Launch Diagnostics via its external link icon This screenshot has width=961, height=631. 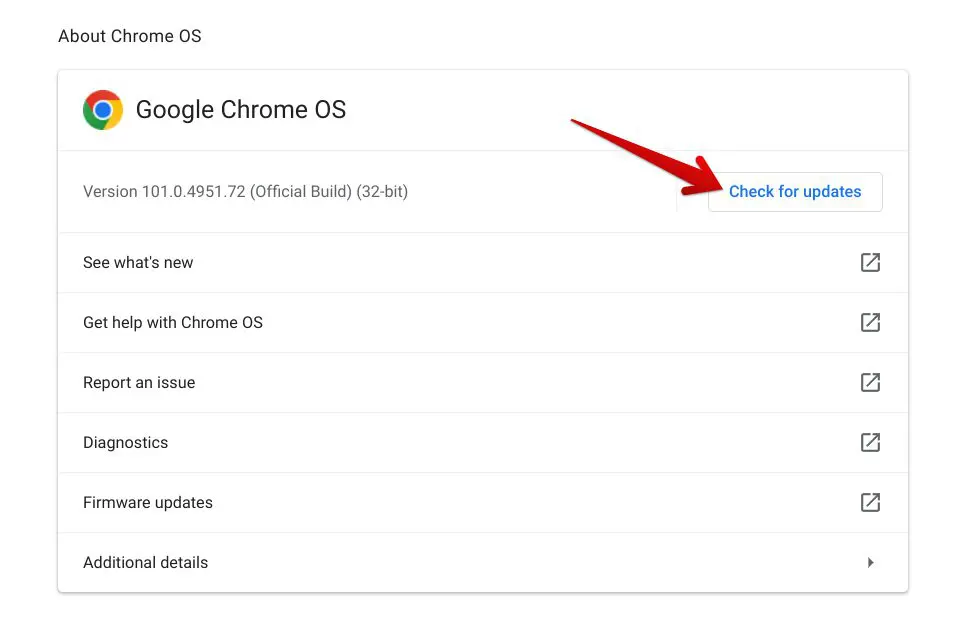tap(870, 442)
